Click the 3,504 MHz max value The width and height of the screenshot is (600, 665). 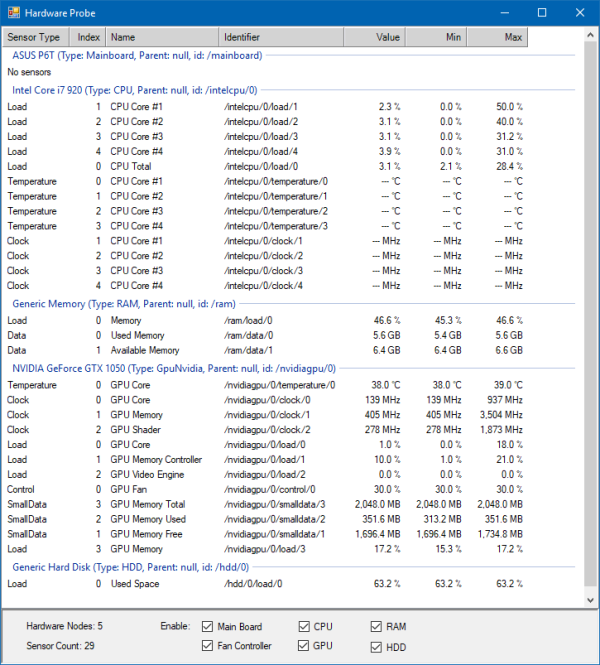[501, 415]
